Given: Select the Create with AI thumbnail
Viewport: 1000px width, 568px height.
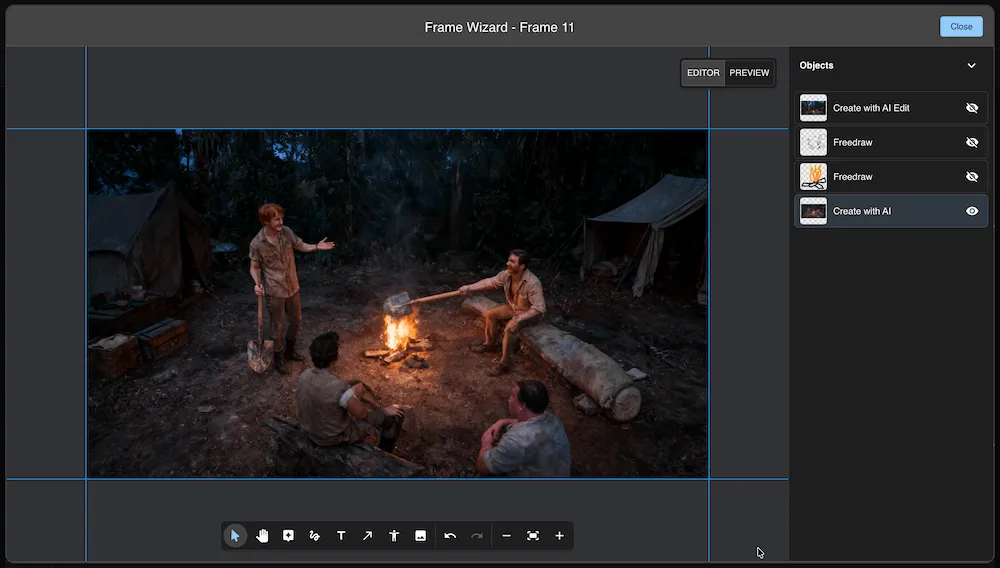Looking at the screenshot, I should click(x=813, y=211).
